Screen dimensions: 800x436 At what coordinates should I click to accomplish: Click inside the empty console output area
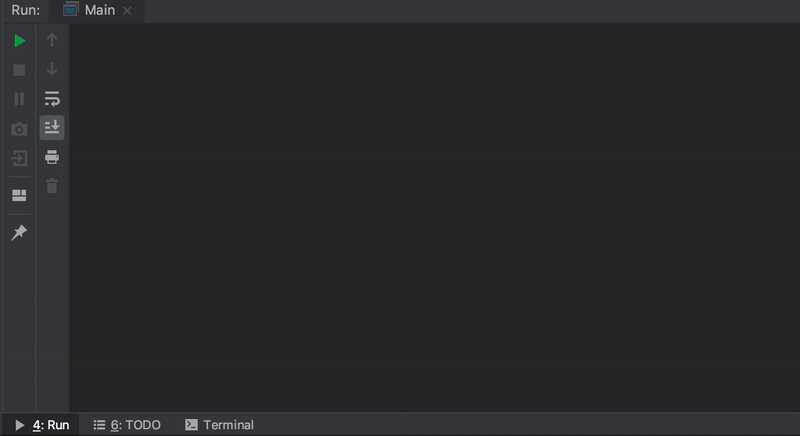[434, 217]
